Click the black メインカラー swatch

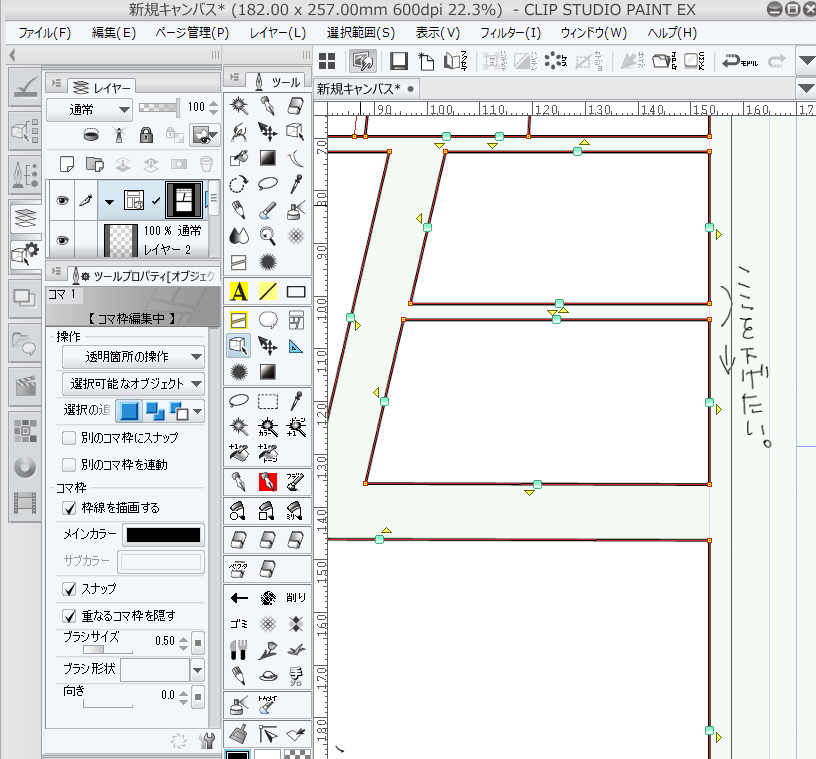pos(162,535)
